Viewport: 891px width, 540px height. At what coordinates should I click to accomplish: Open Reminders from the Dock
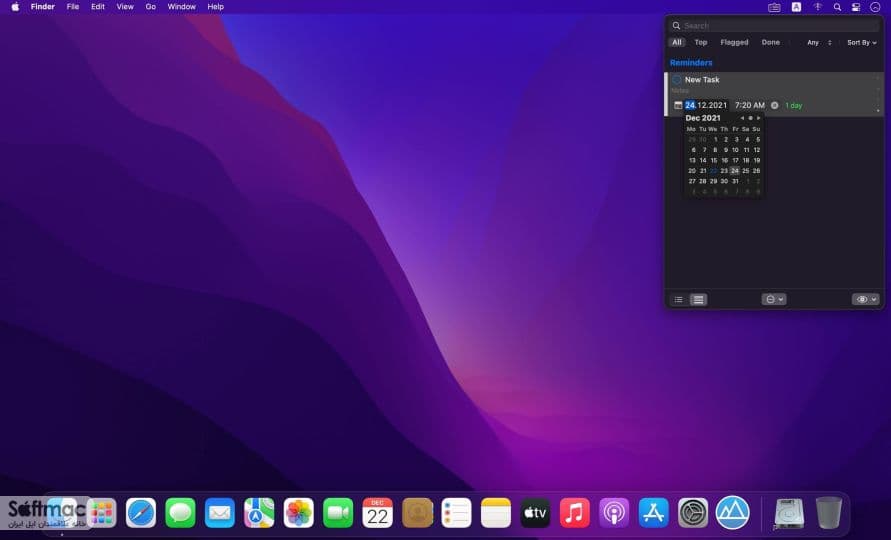coord(456,513)
